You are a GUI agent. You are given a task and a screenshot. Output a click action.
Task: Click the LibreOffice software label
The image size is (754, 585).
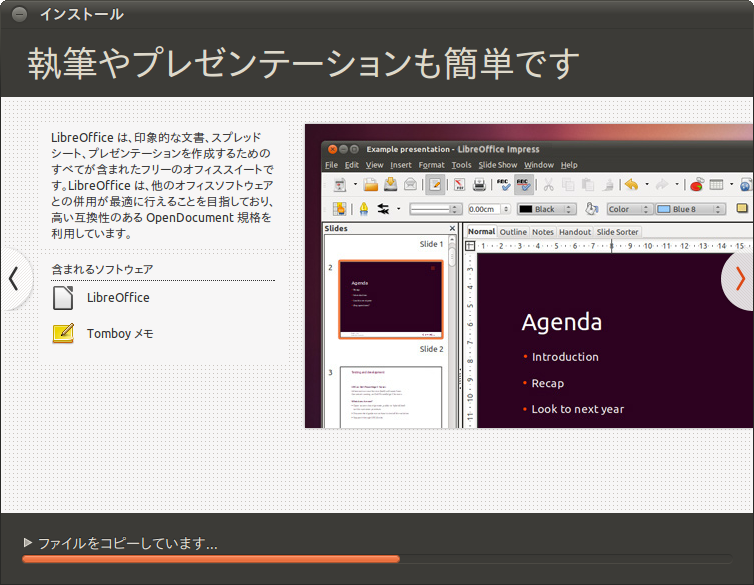118,298
